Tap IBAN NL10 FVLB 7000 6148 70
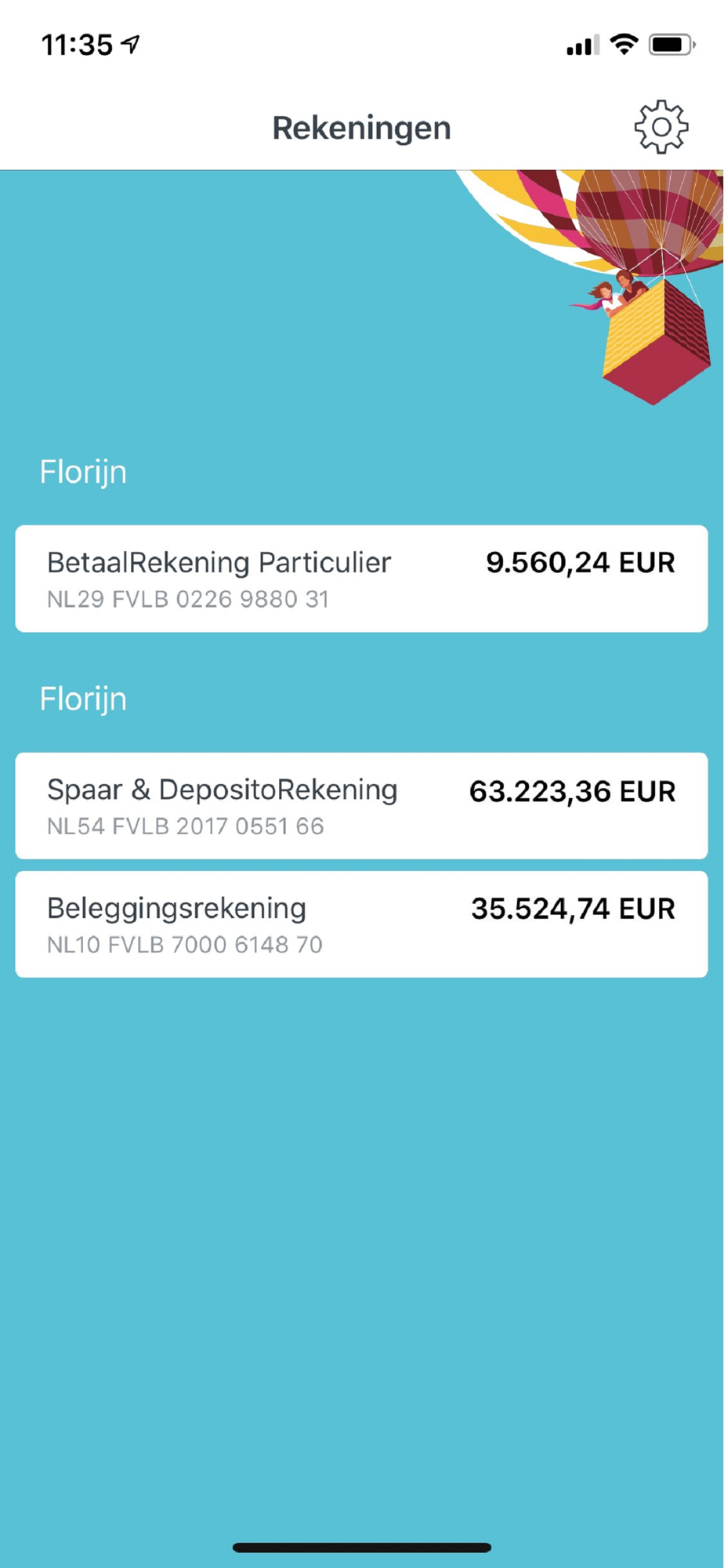The height and width of the screenshot is (1568, 724). tap(185, 945)
